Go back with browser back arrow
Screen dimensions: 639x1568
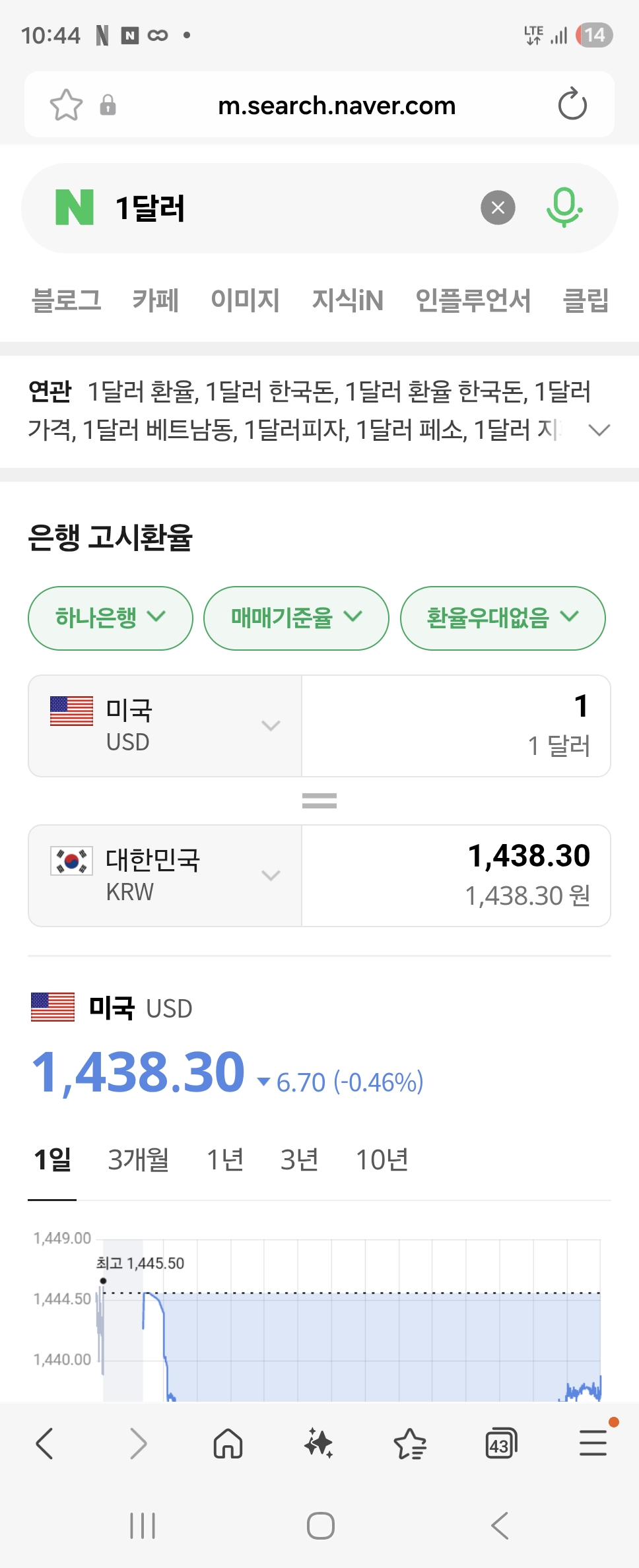(x=45, y=1443)
